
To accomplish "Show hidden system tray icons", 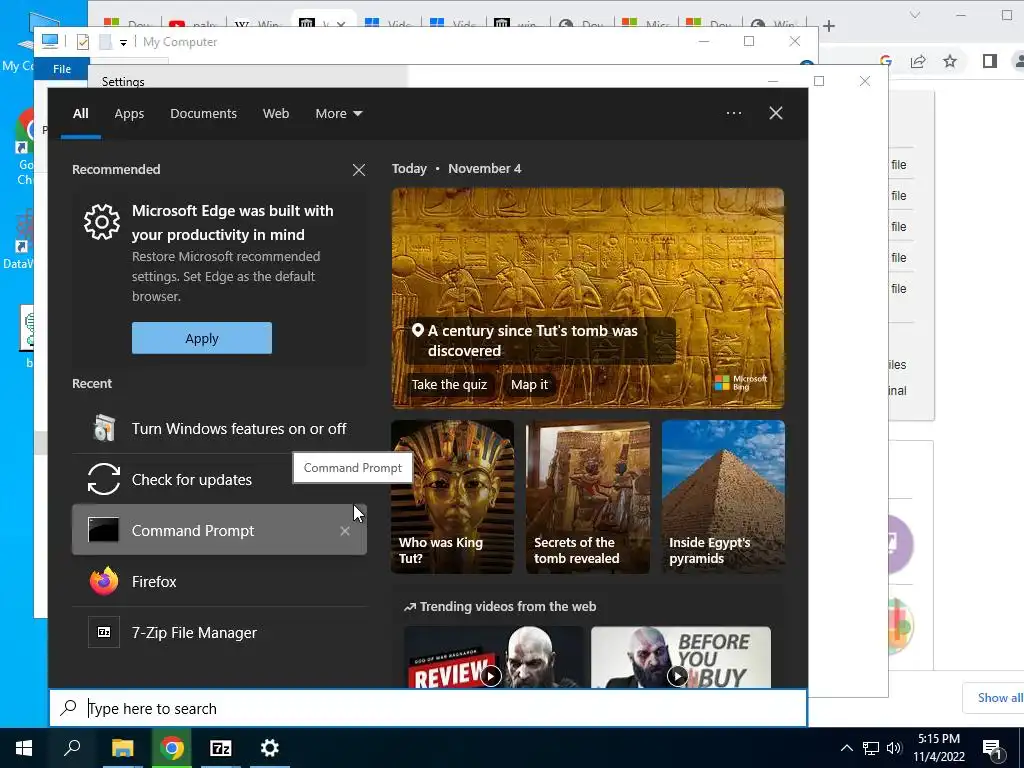I will coord(846,748).
